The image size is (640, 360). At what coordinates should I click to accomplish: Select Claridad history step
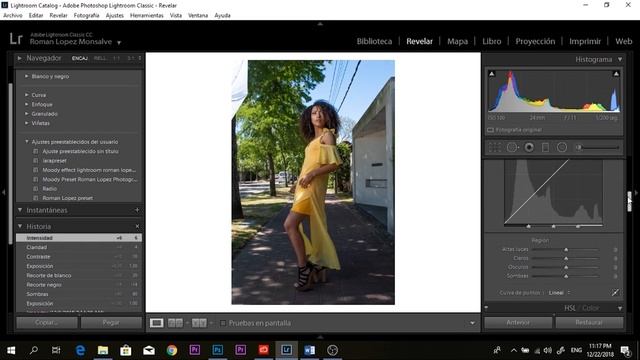(x=79, y=247)
